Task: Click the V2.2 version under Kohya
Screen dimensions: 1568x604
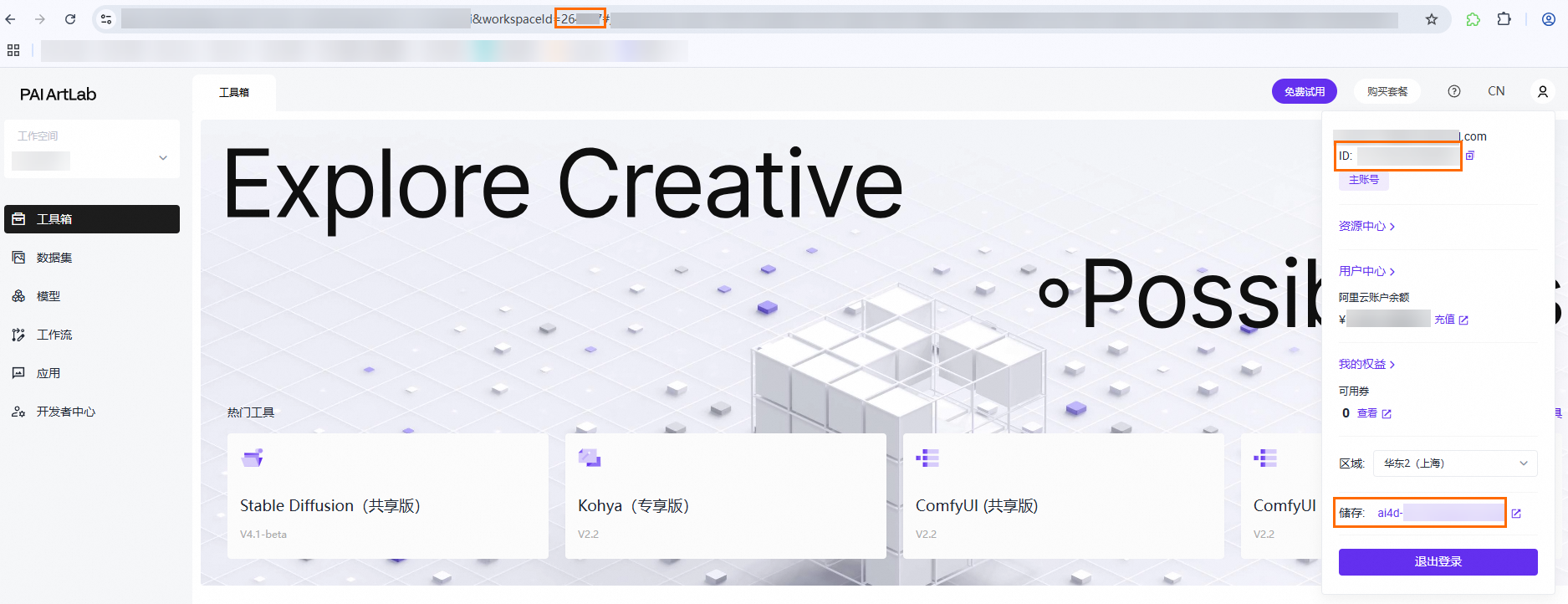Action: 588,534
